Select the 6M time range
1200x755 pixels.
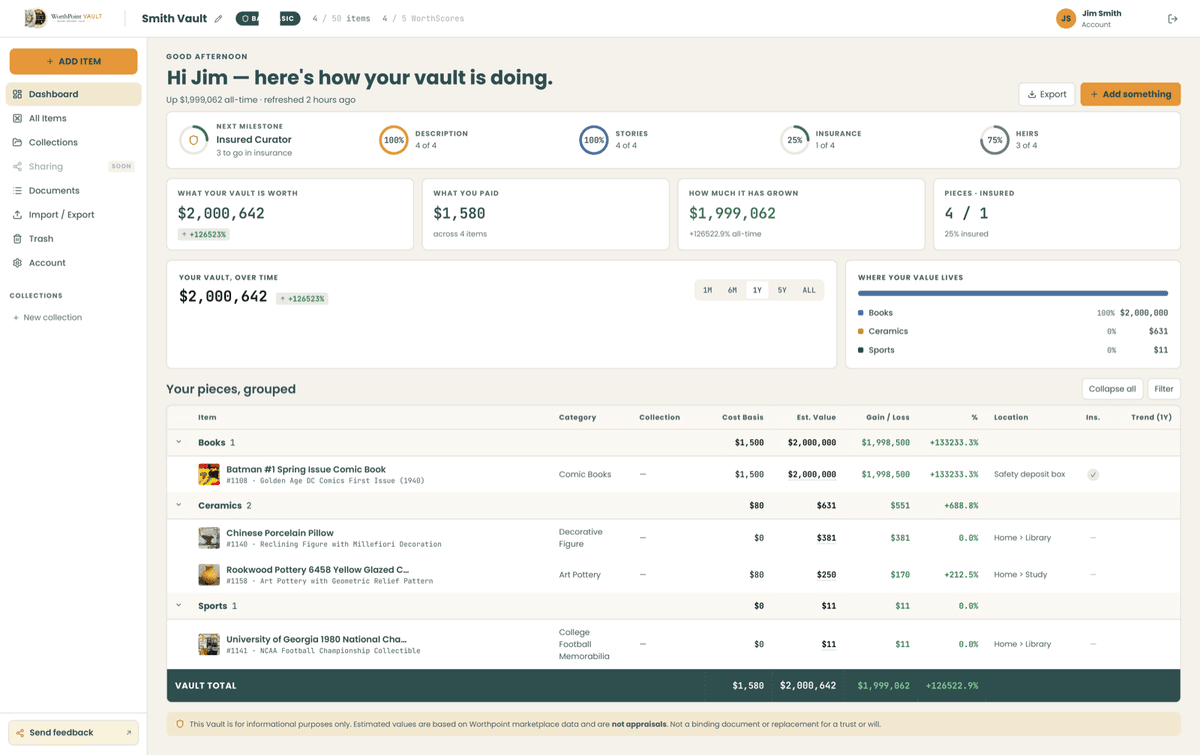[x=732, y=290]
